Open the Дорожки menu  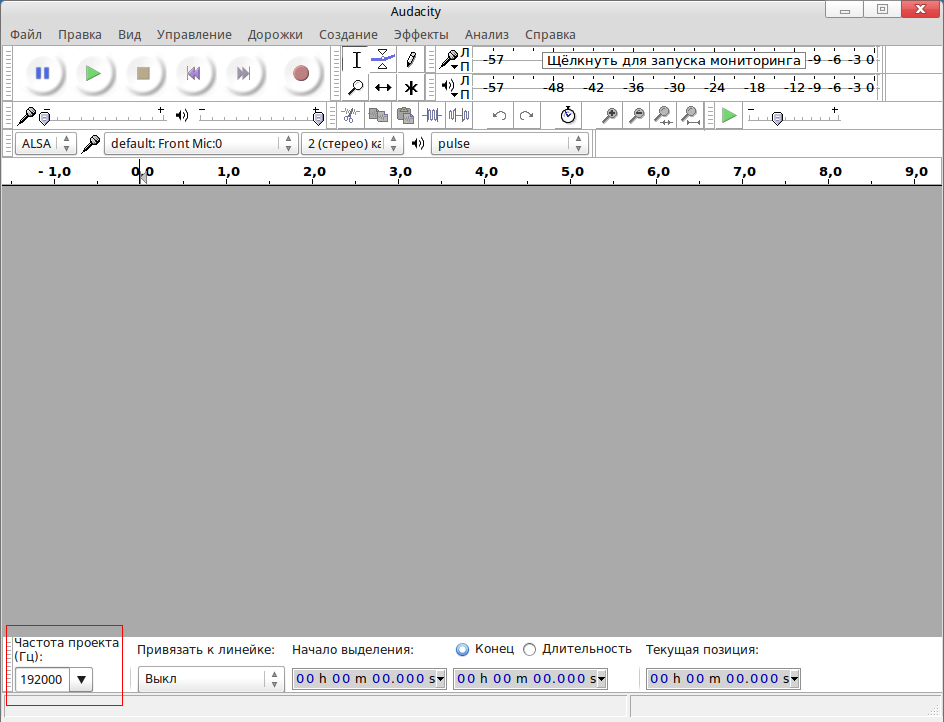[275, 34]
